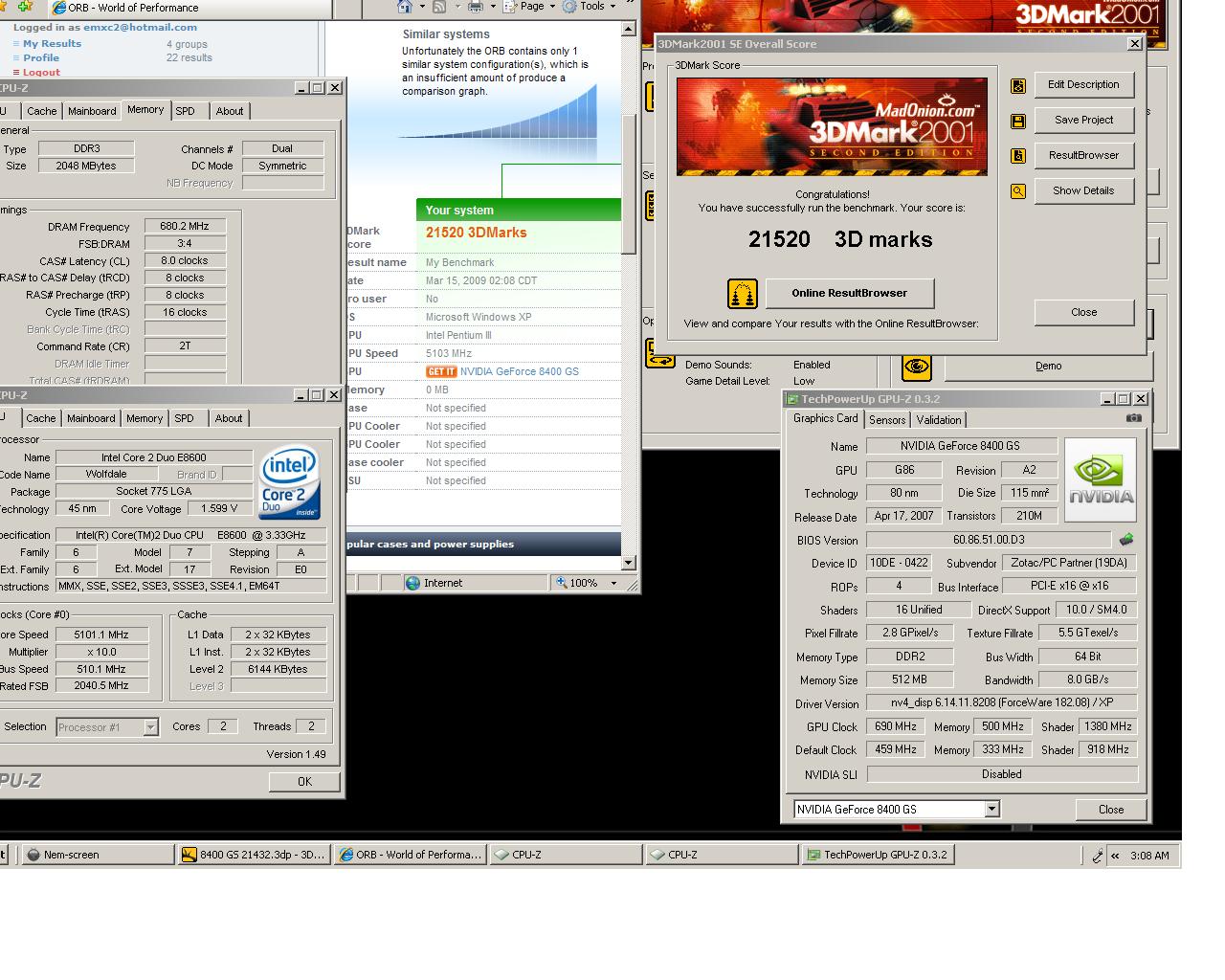Click the GET IT badge beside GeForce 8400 GS
The width and height of the screenshot is (1225, 980).
pos(441,371)
